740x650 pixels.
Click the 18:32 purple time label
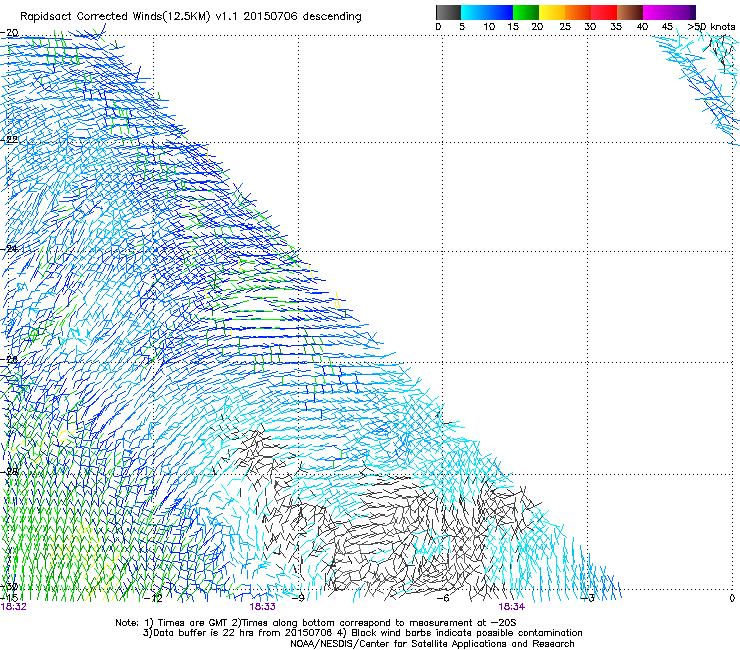[14, 607]
